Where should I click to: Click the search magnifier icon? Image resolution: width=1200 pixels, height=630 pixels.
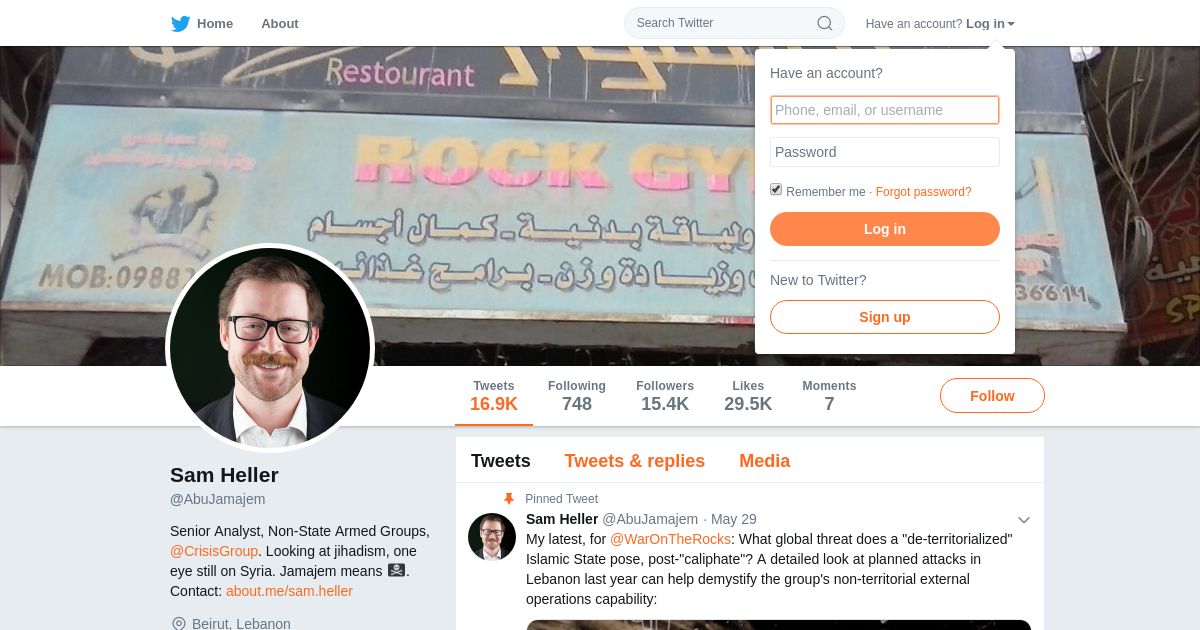pyautogui.click(x=825, y=23)
